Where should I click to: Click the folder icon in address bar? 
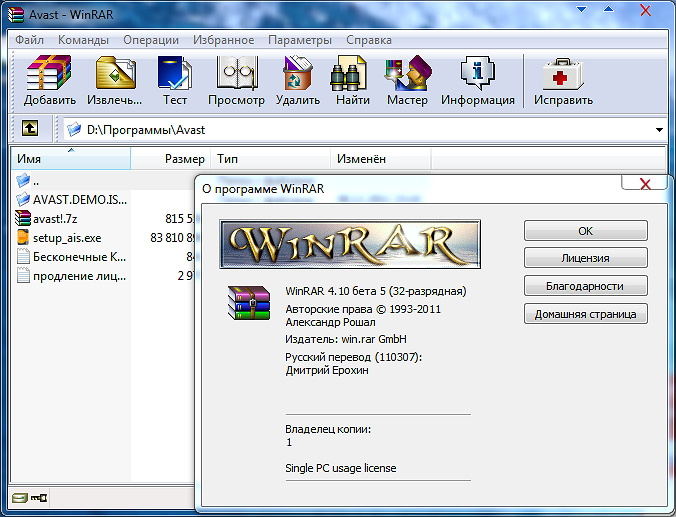pos(74,129)
